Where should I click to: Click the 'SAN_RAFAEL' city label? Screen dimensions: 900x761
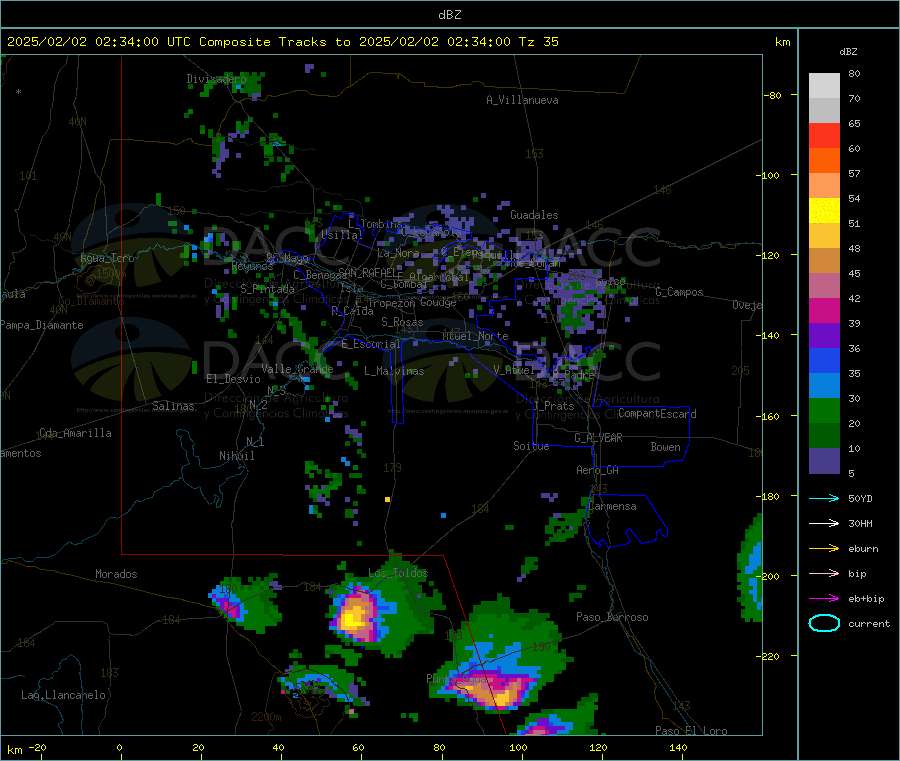tap(367, 272)
